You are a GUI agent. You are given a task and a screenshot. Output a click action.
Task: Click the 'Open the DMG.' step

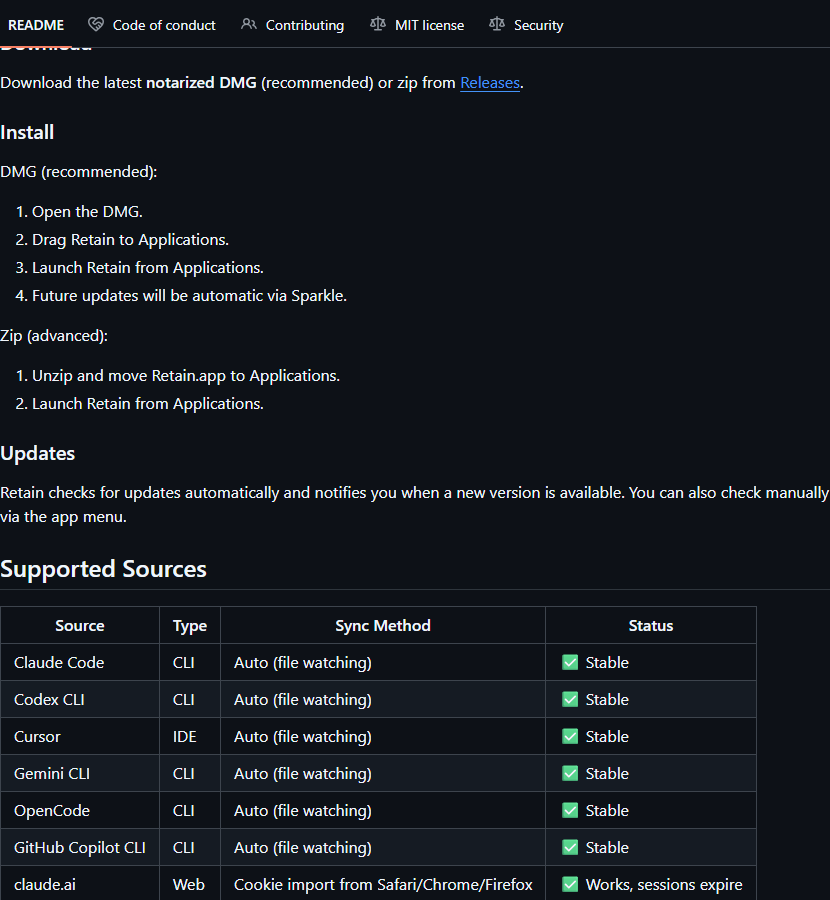point(87,211)
